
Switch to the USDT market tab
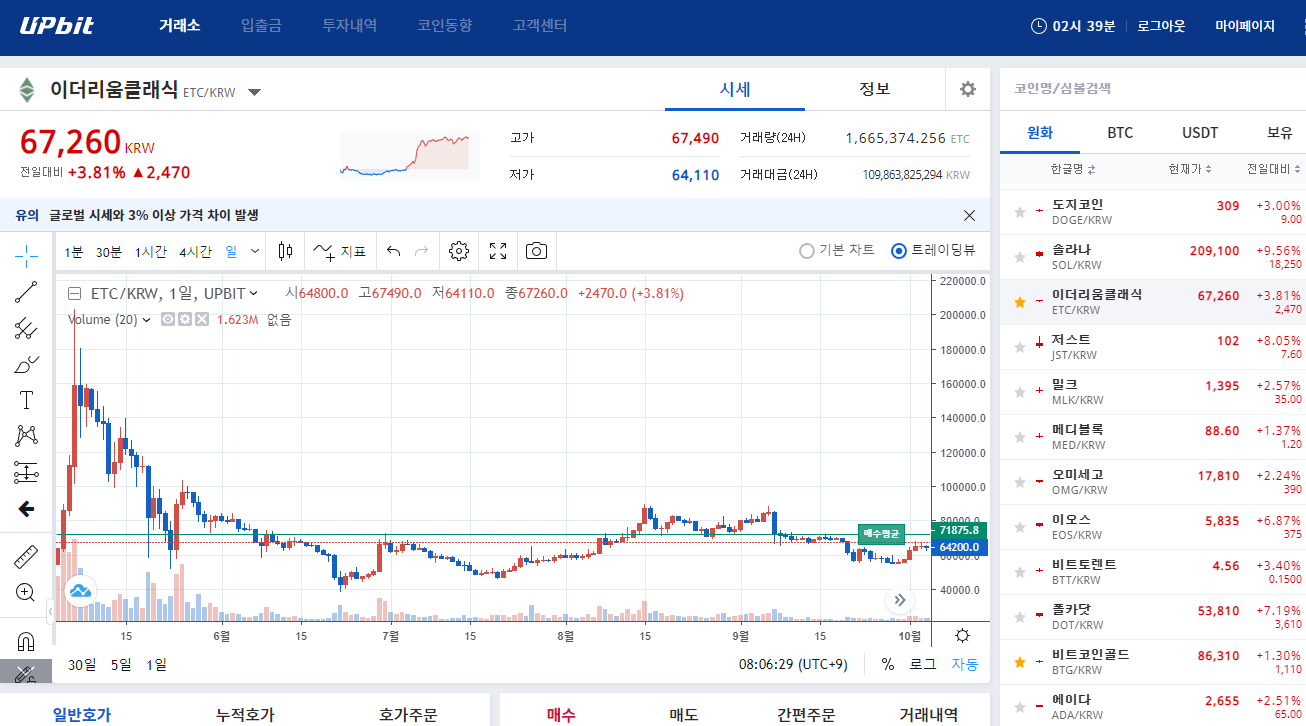tap(1200, 132)
